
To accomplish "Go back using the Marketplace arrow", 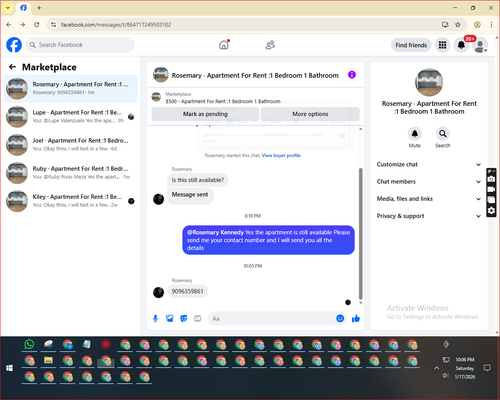I will (x=12, y=67).
